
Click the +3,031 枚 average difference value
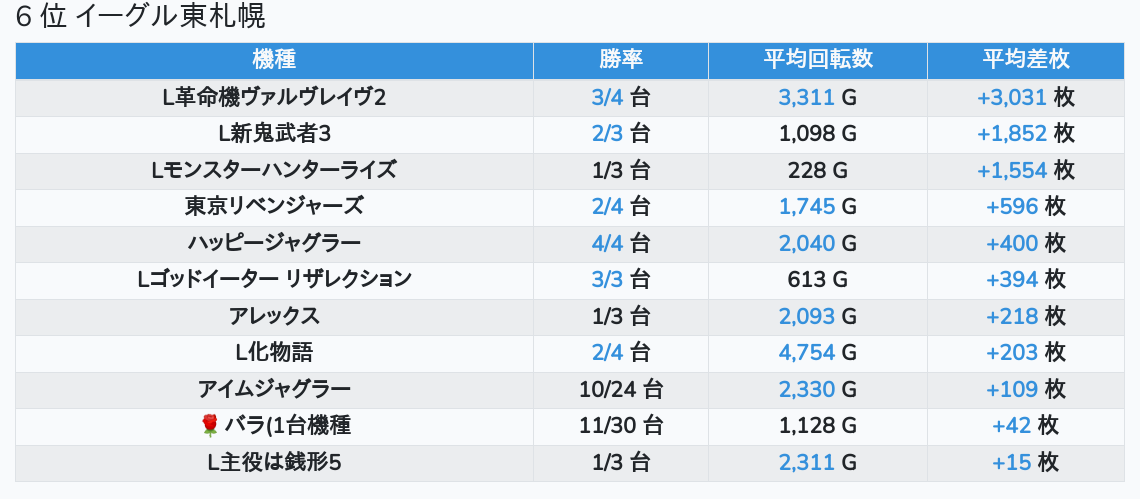tap(1025, 97)
